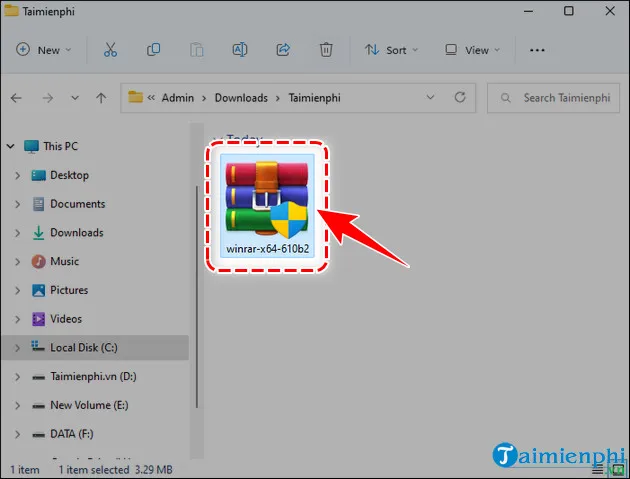The width and height of the screenshot is (630, 479).
Task: Click the Rename icon in toolbar
Action: (x=240, y=50)
